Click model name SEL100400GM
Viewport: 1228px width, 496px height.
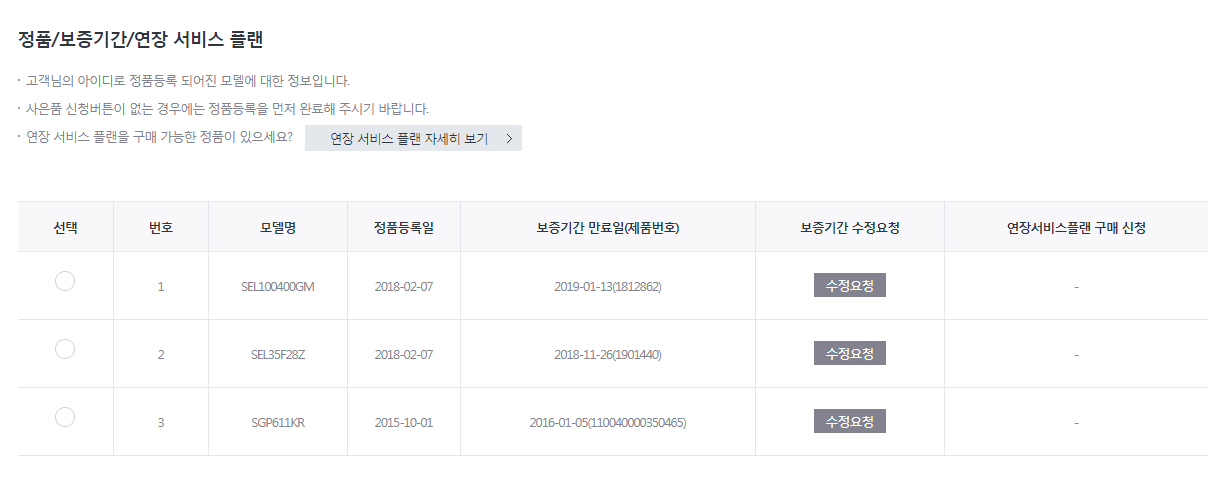[x=278, y=286]
